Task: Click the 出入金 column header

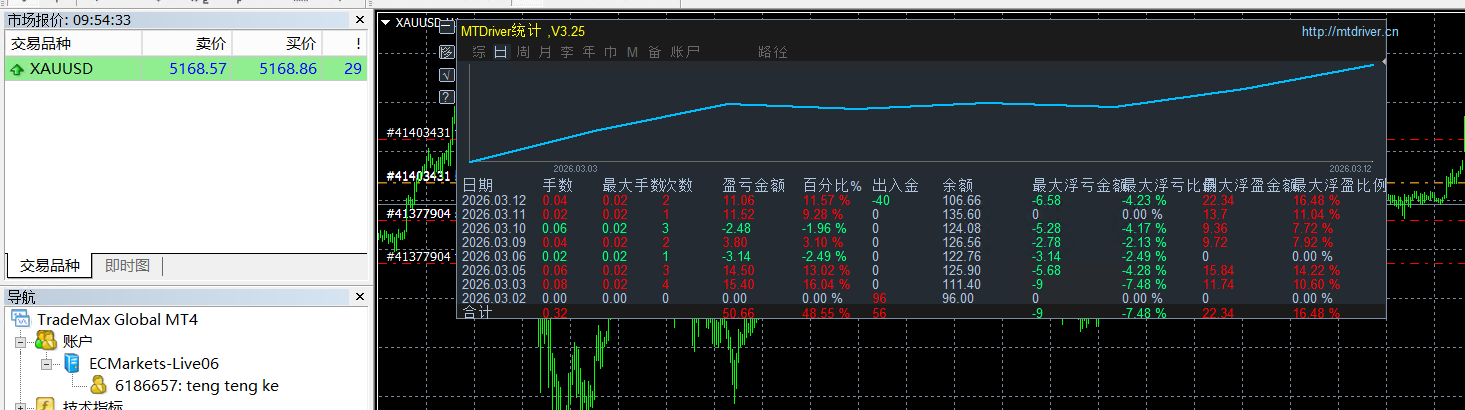Action: 895,185
